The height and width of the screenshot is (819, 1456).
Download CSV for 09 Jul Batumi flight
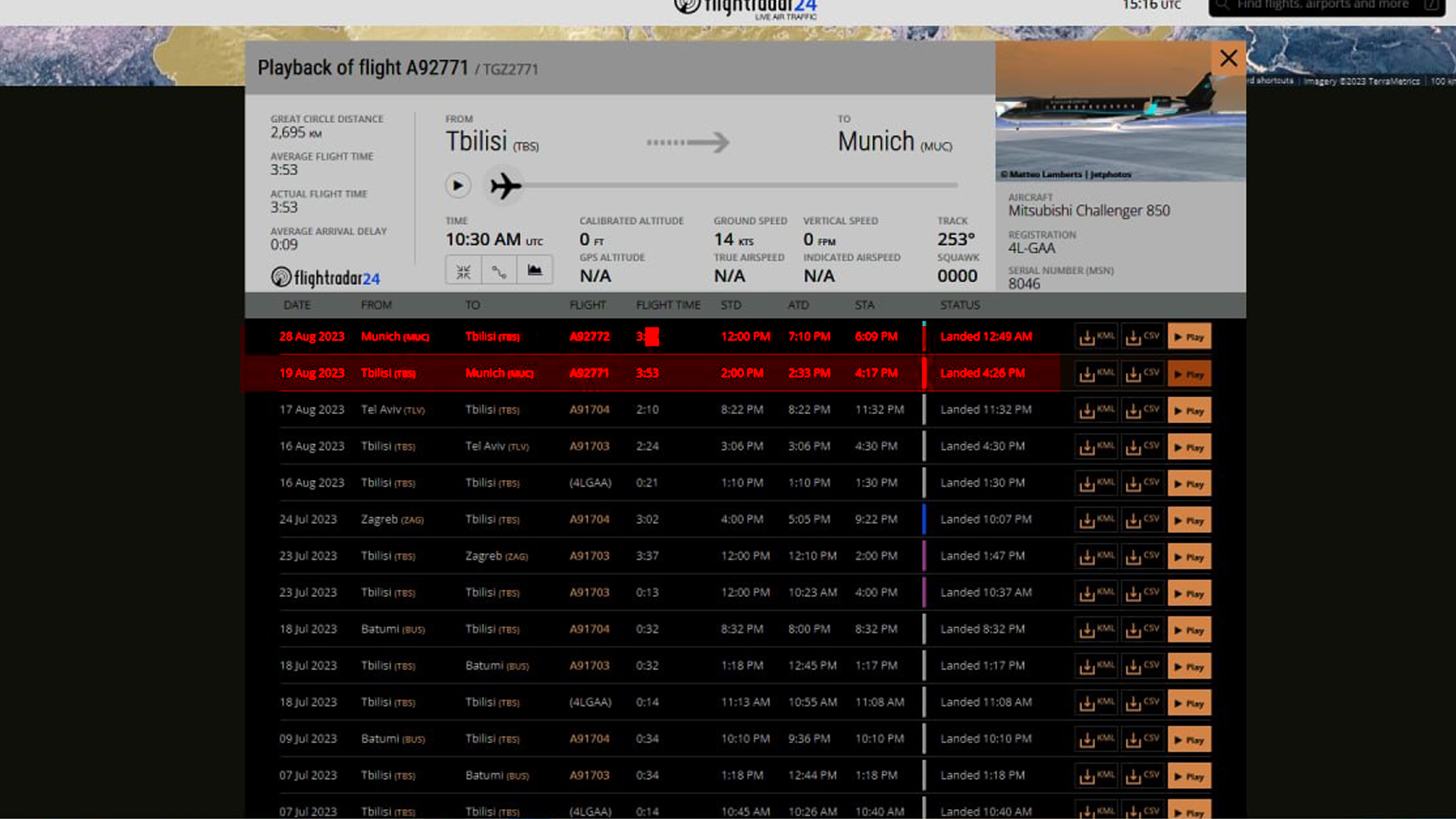1142,739
